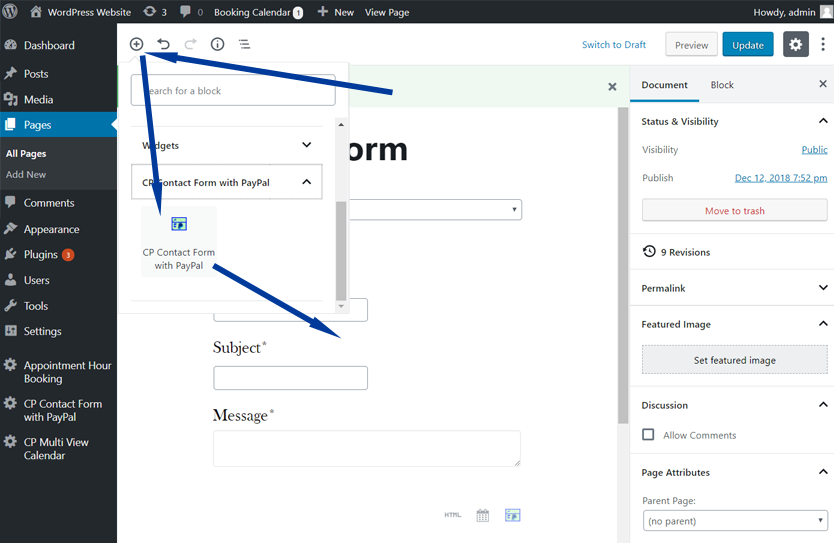The height and width of the screenshot is (543, 834).
Task: Switch to the Block tab
Action: click(x=722, y=85)
